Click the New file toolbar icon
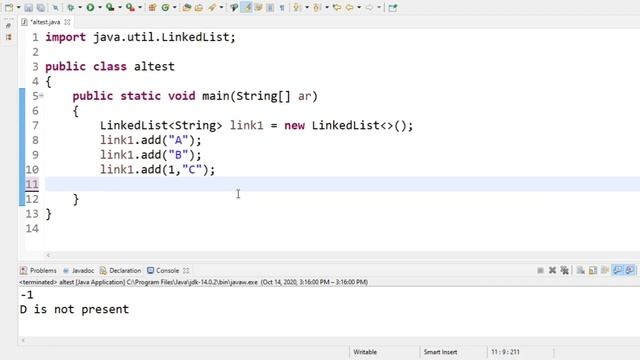Image resolution: width=640 pixels, height=360 pixels. 9,7
